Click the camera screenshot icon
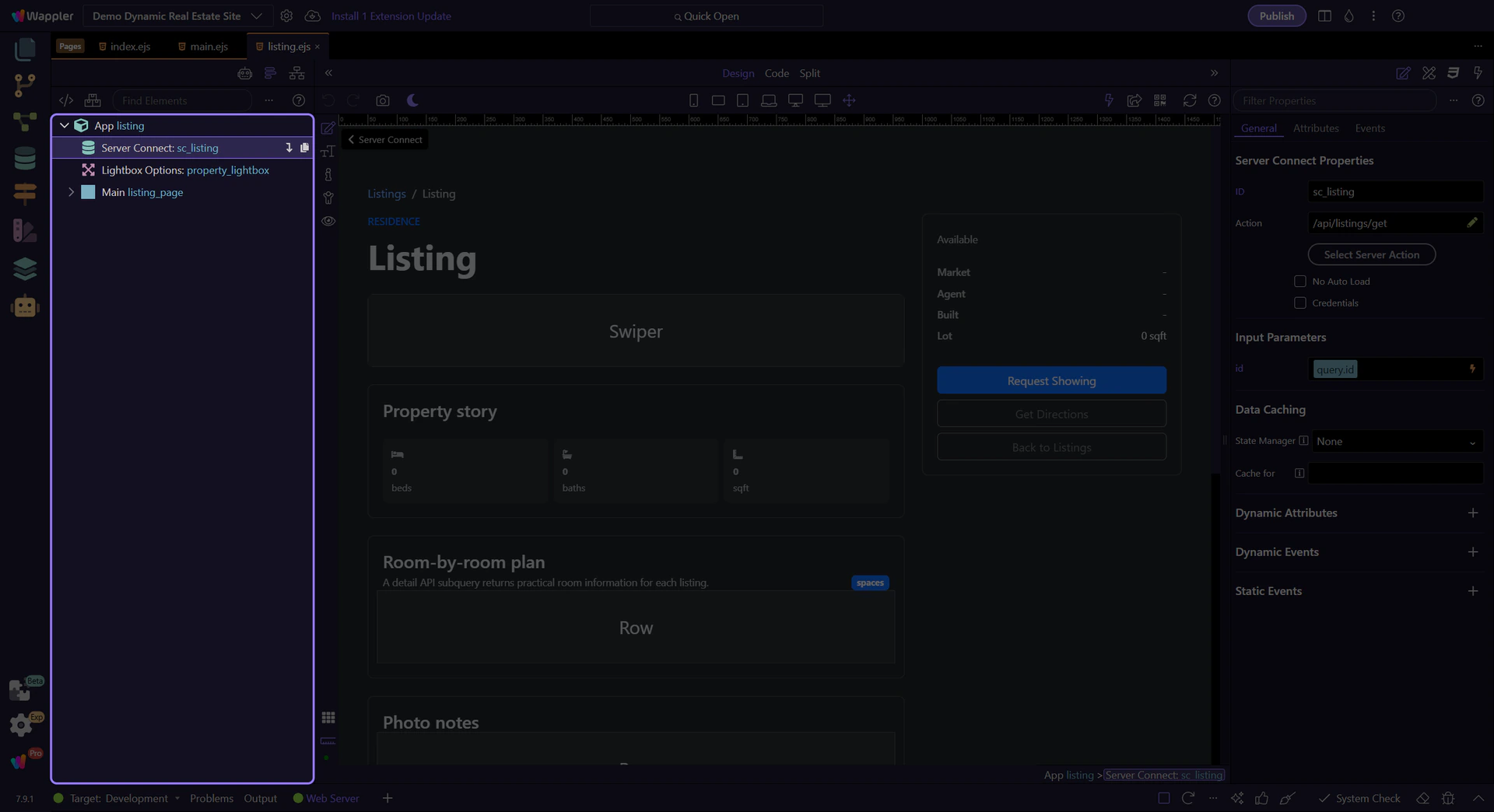1494x812 pixels. 382,100
